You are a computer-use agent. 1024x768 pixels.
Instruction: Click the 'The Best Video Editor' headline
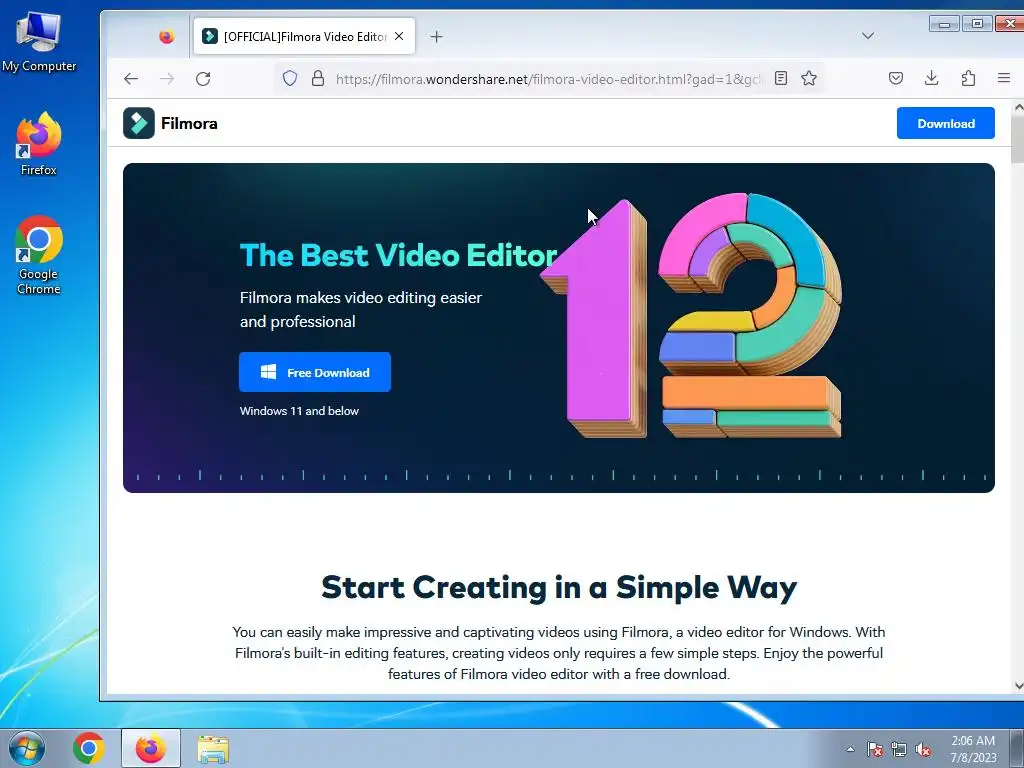pyautogui.click(x=398, y=255)
